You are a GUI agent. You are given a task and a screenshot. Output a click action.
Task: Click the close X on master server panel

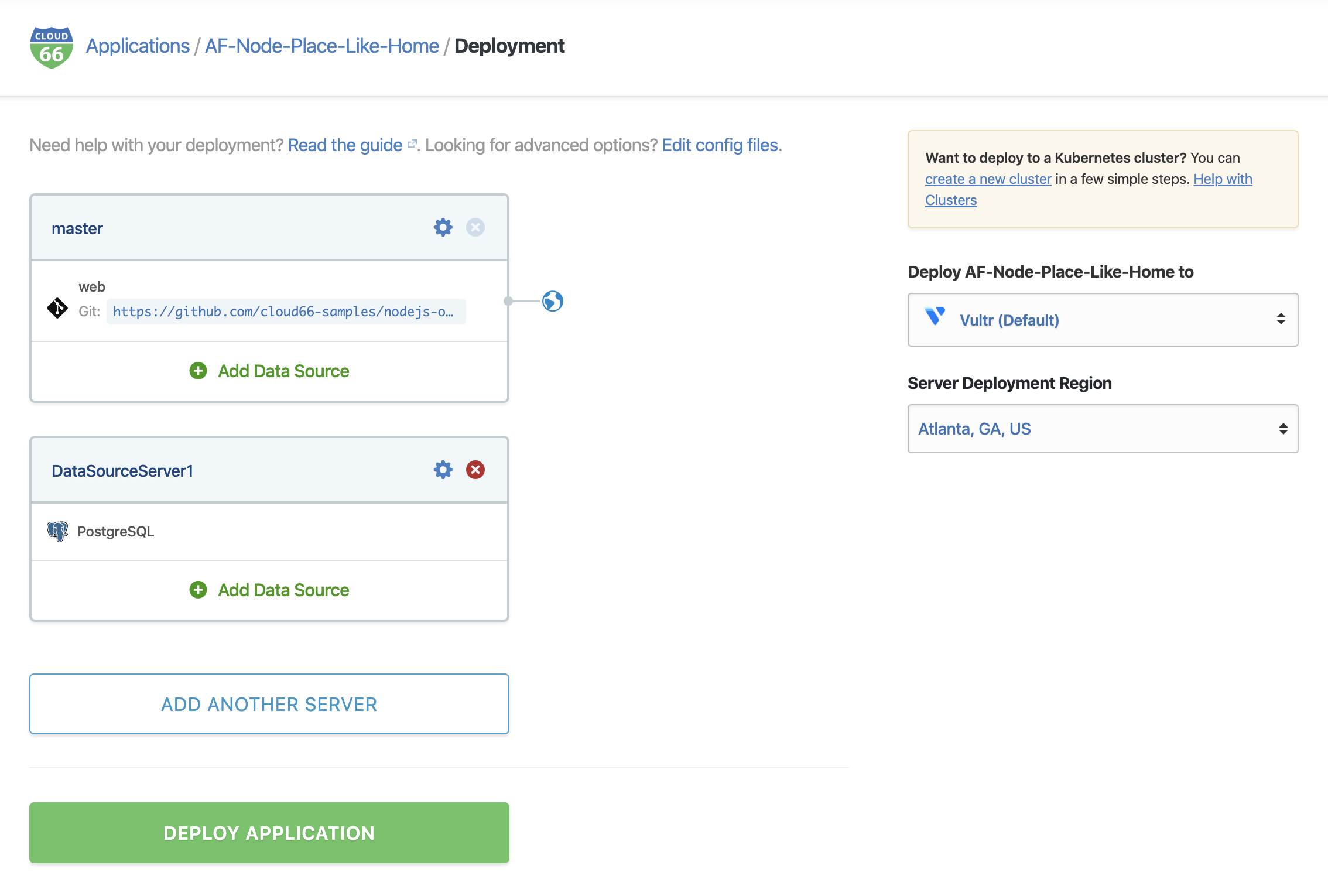475,227
